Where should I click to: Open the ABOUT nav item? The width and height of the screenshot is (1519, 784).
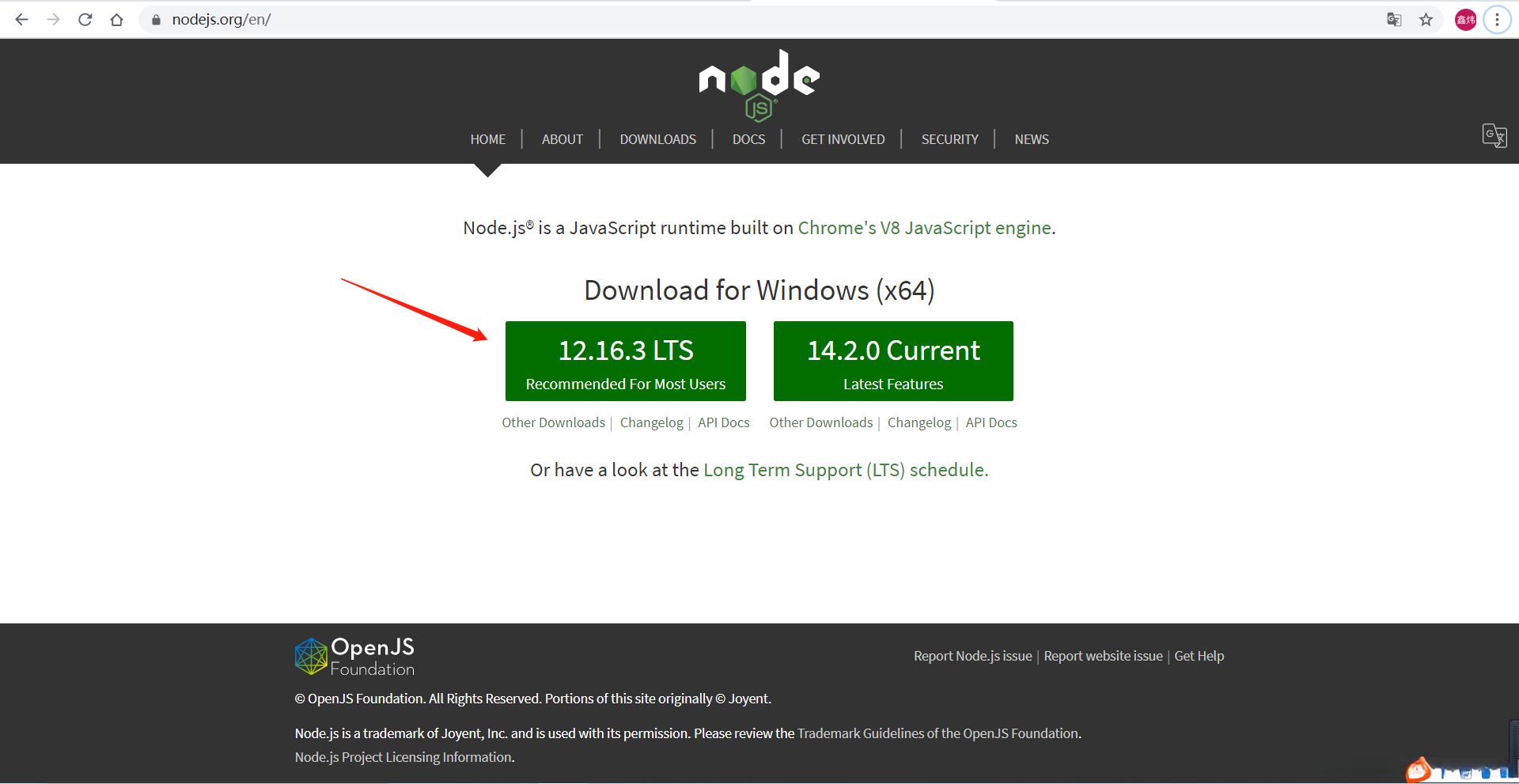(x=563, y=139)
